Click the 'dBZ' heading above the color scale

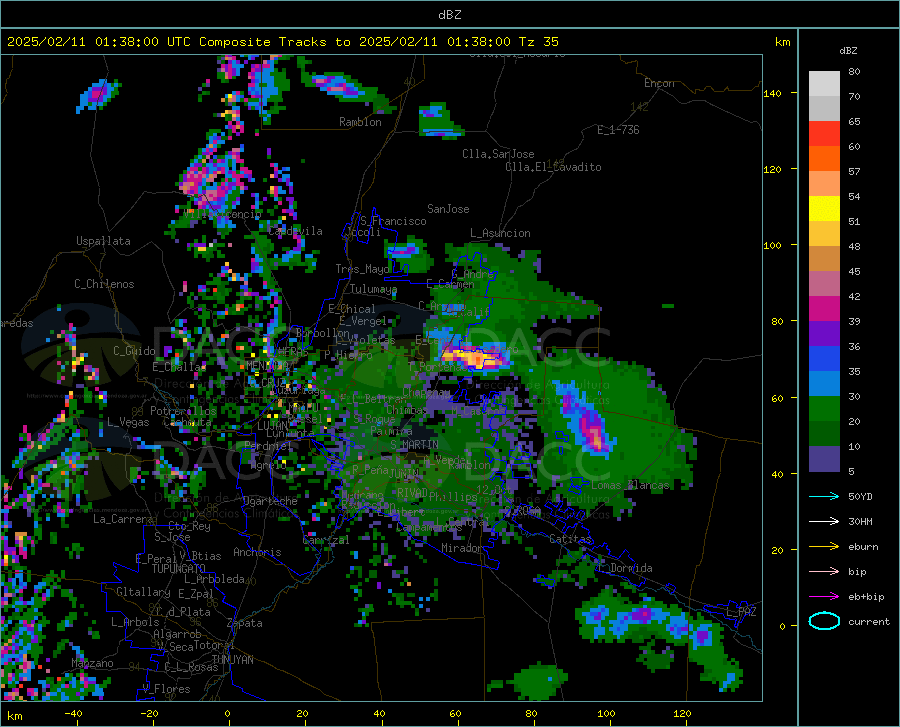pos(848,50)
